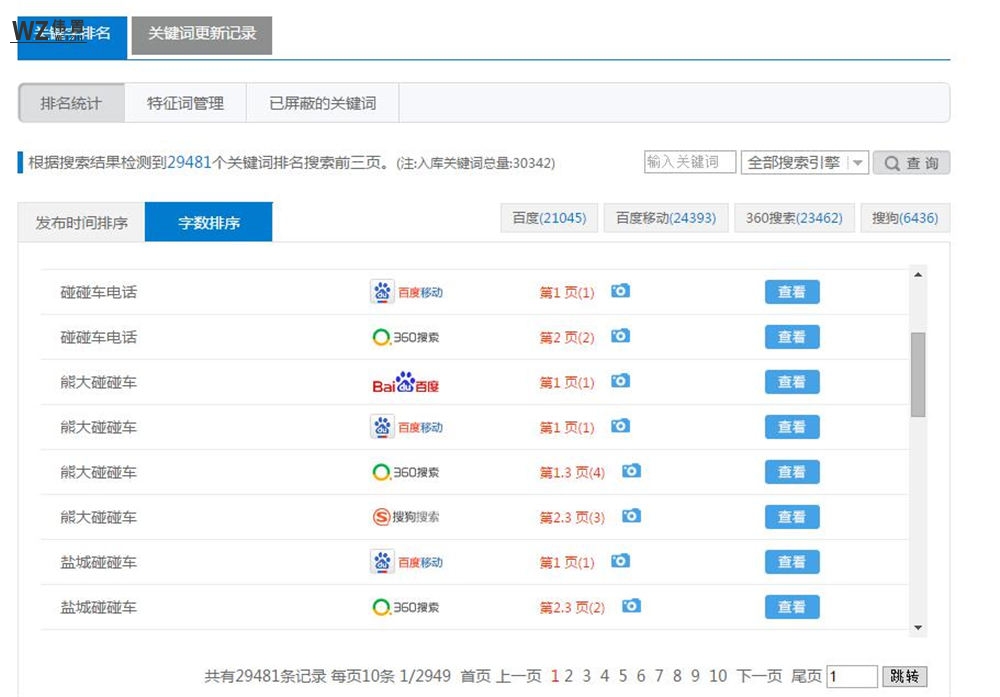Click the camera icon in the 碰碰车电话 百度移动 row
This screenshot has height=697, width=1000.
(x=620, y=292)
